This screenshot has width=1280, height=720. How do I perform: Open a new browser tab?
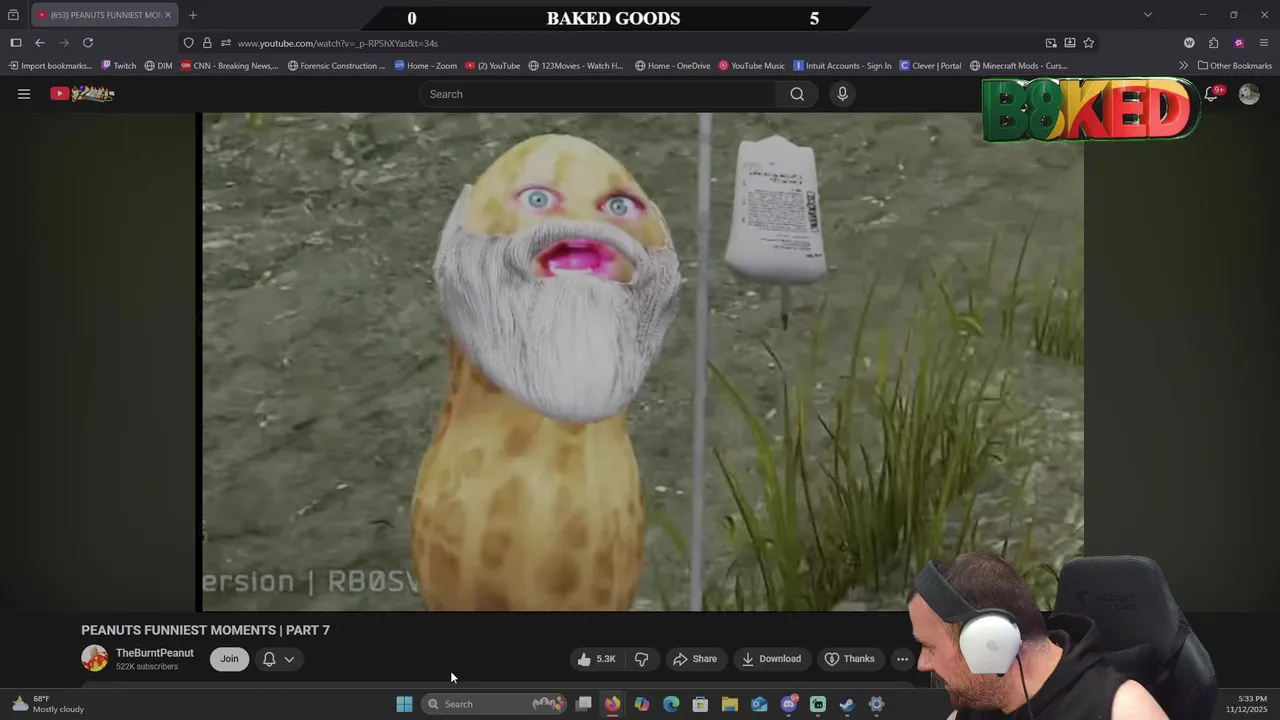(193, 15)
